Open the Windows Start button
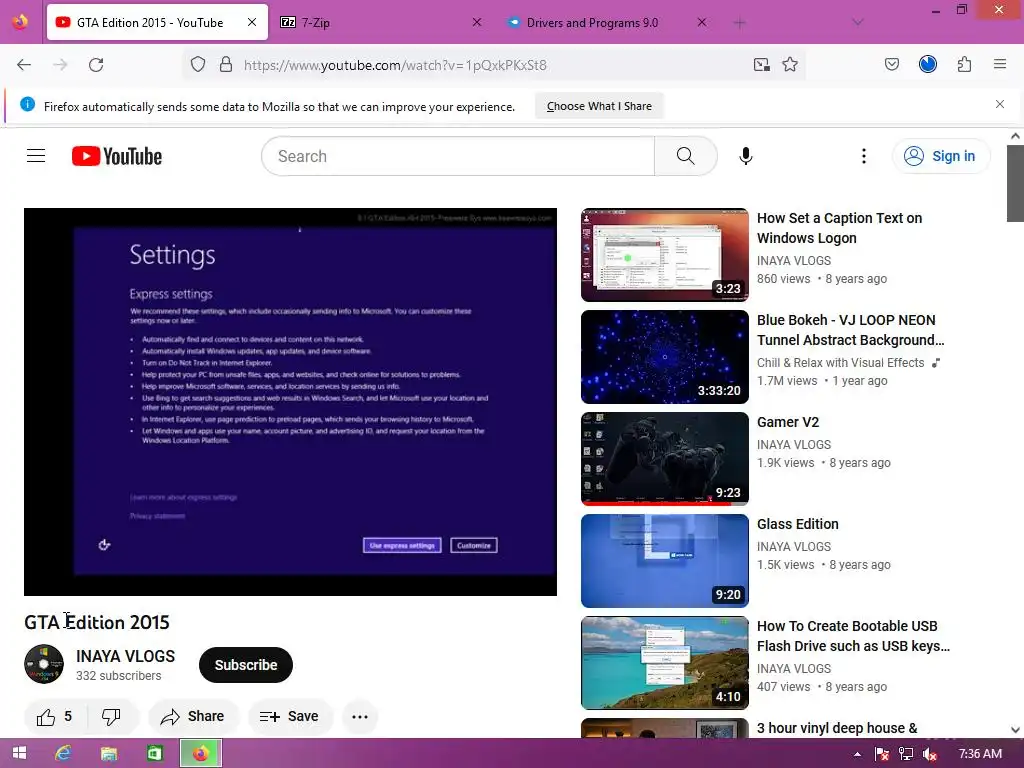This screenshot has height=768, width=1024. (20, 754)
